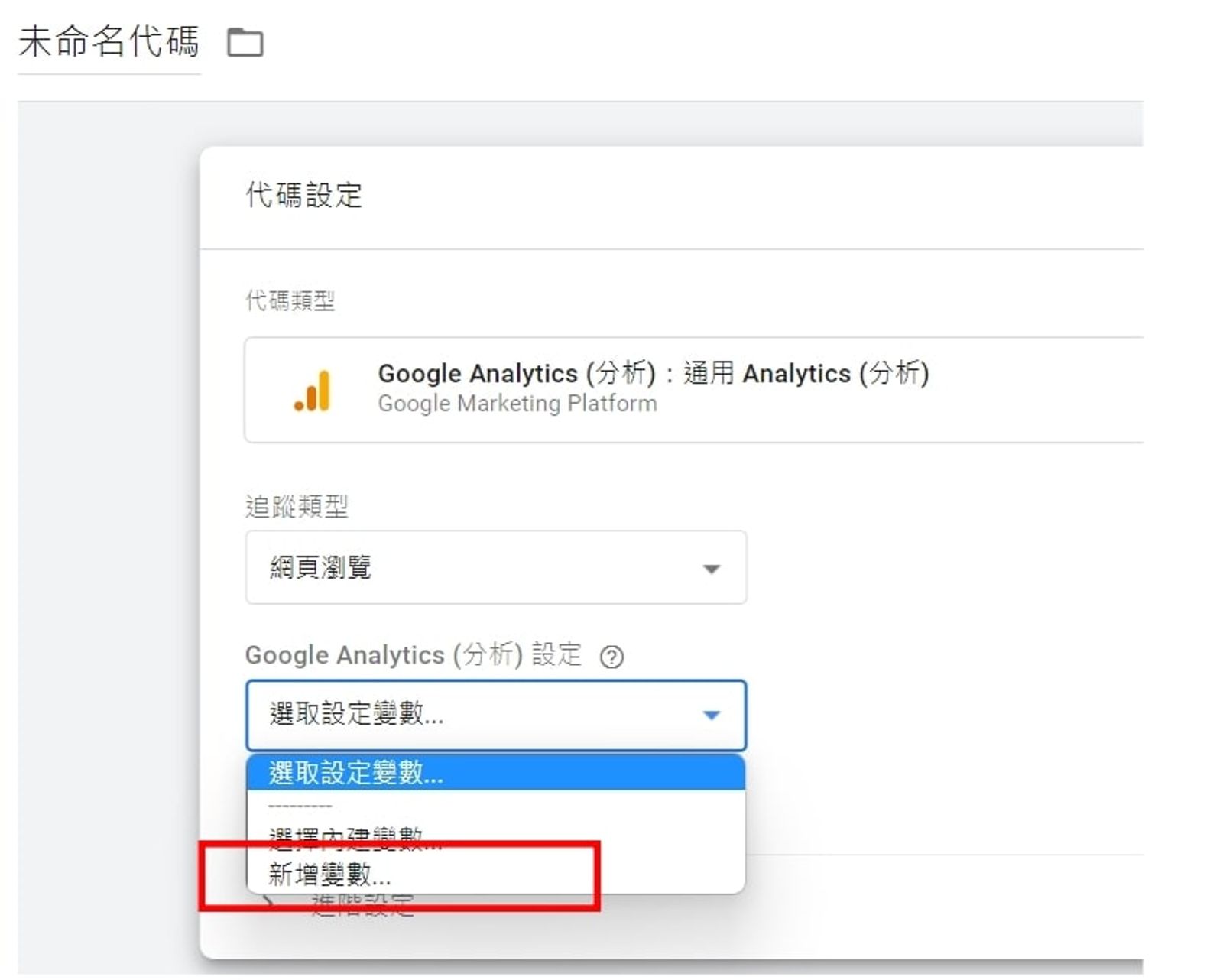Edit the tag name 未命名代碼
The image size is (1223, 980).
click(x=109, y=41)
